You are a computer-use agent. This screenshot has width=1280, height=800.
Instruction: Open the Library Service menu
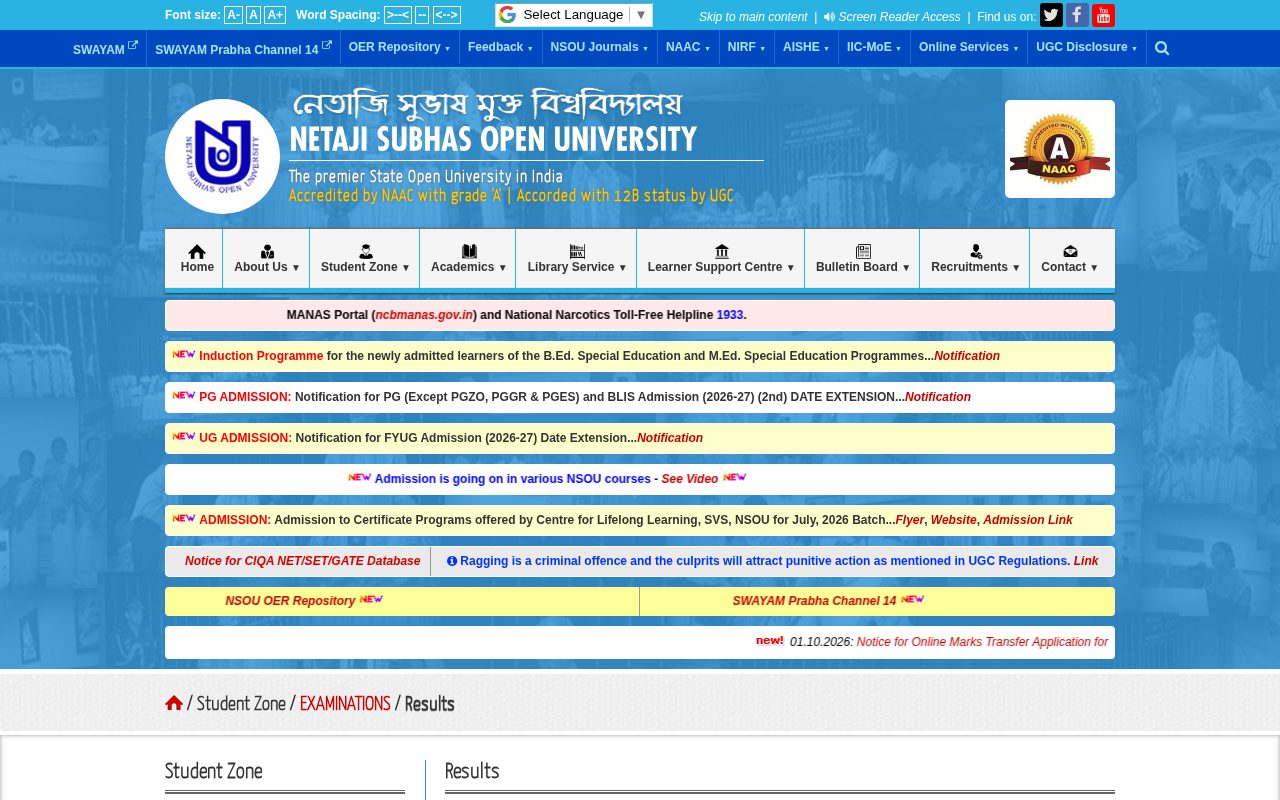coord(576,259)
